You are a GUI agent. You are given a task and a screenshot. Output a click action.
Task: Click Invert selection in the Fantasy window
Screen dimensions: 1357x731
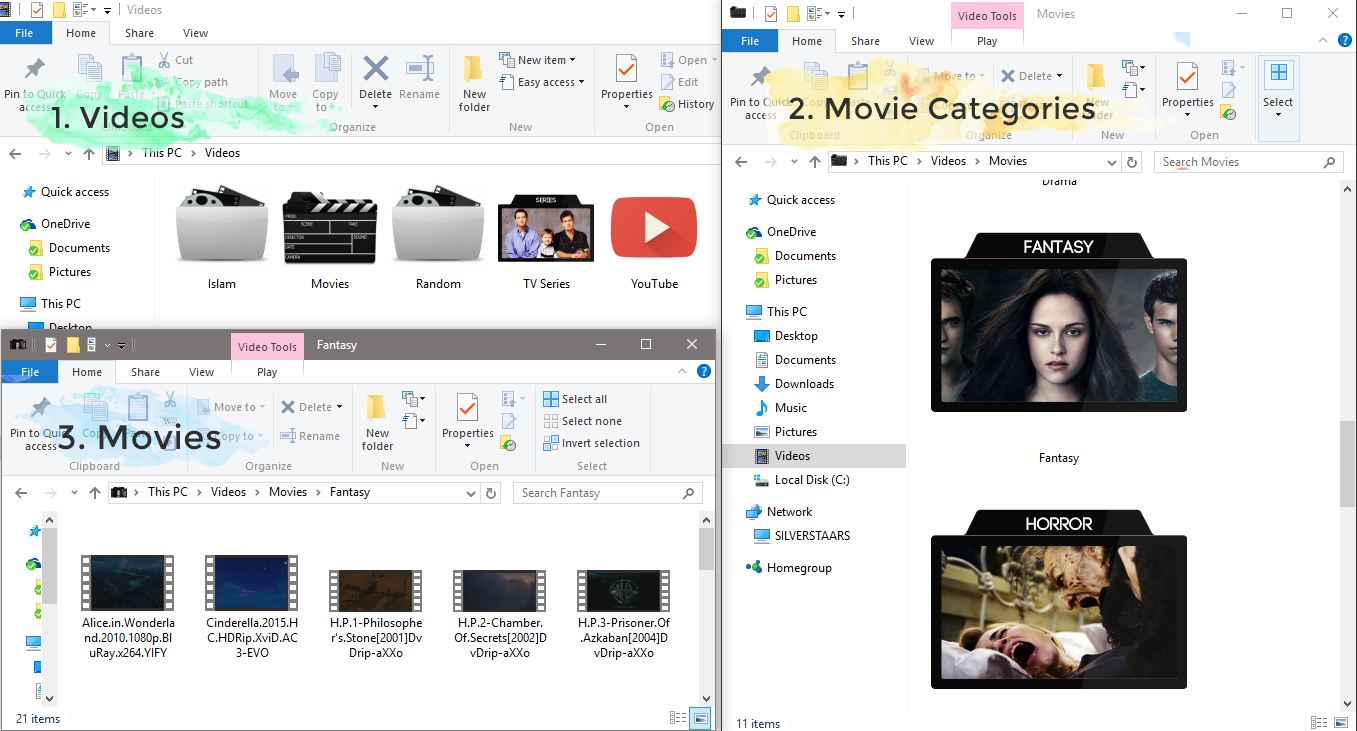click(591, 443)
